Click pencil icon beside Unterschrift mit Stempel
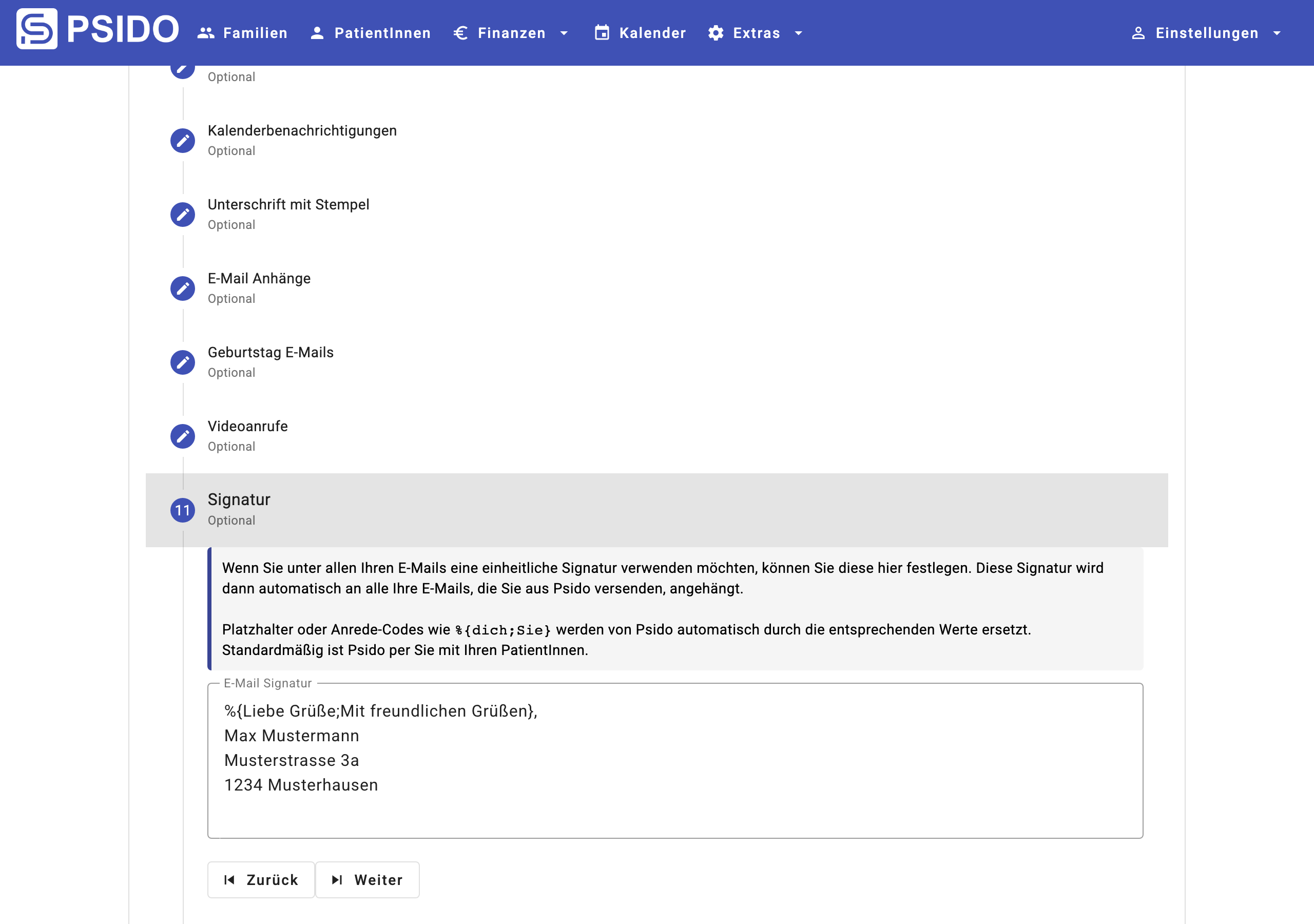1314x924 pixels. [183, 214]
